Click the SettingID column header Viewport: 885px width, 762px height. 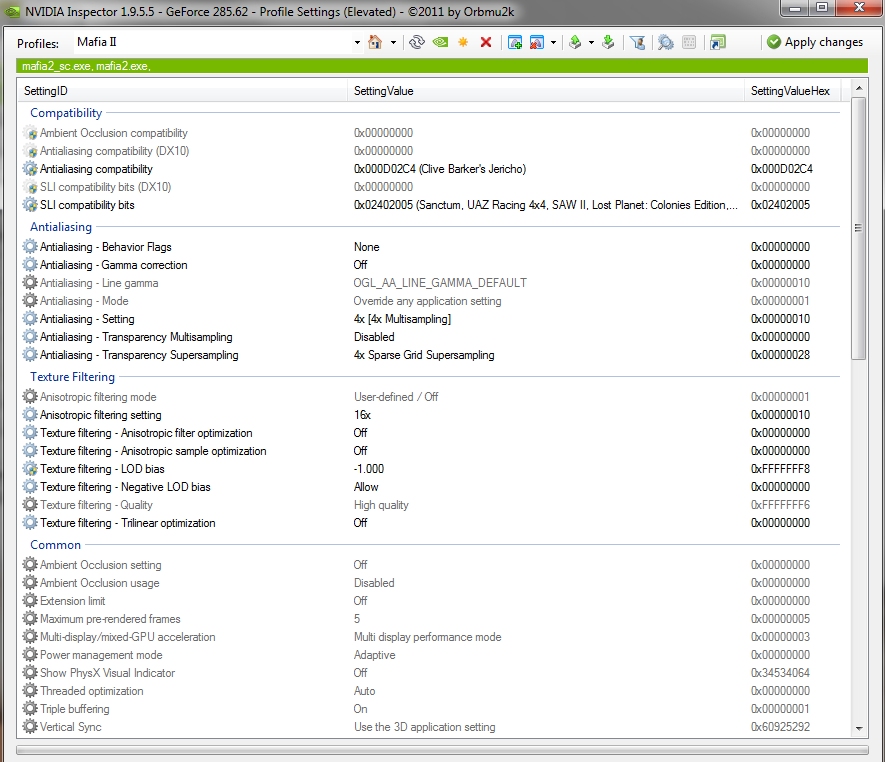pyautogui.click(x=182, y=91)
